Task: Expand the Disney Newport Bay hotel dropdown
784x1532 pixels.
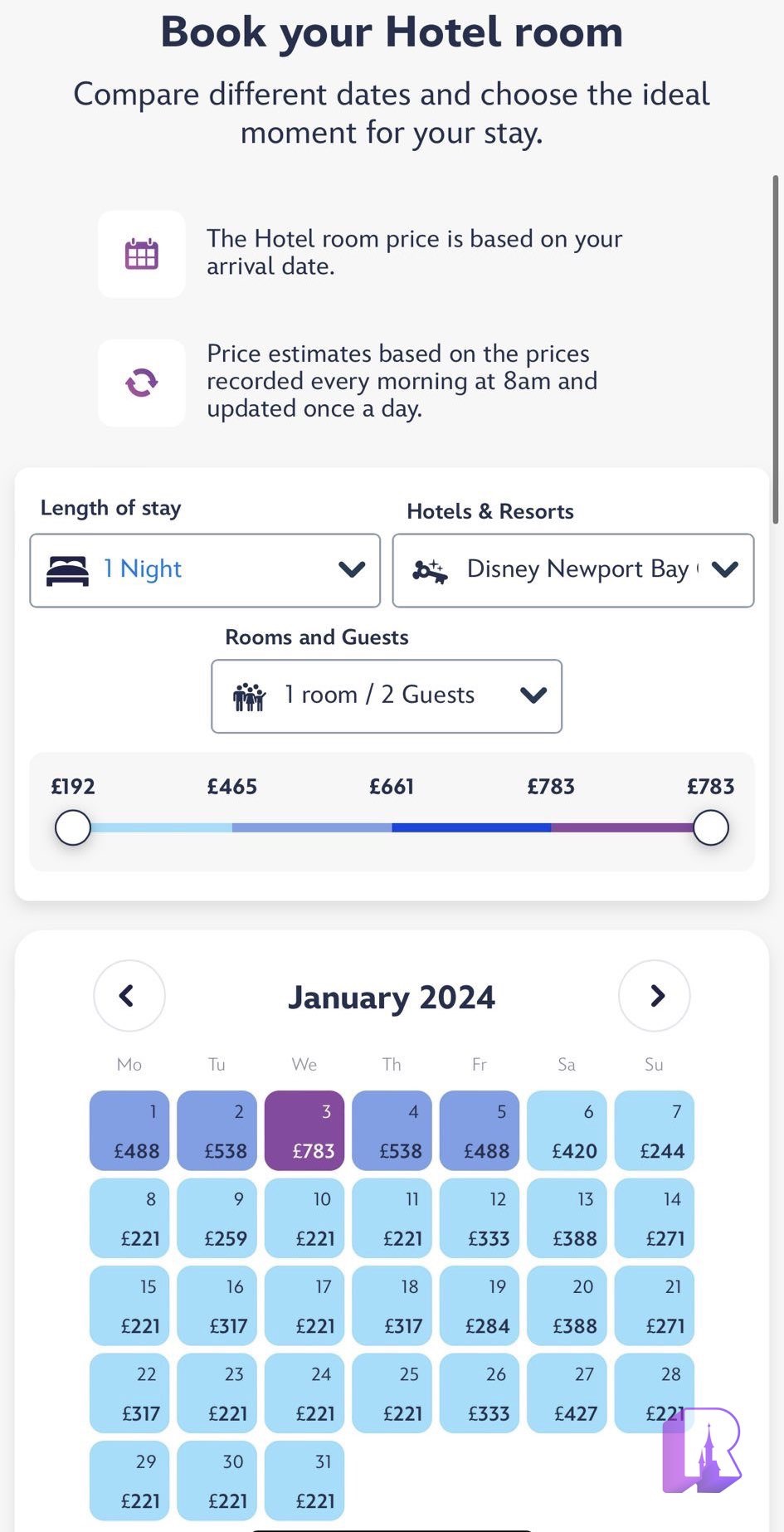Action: pos(573,570)
